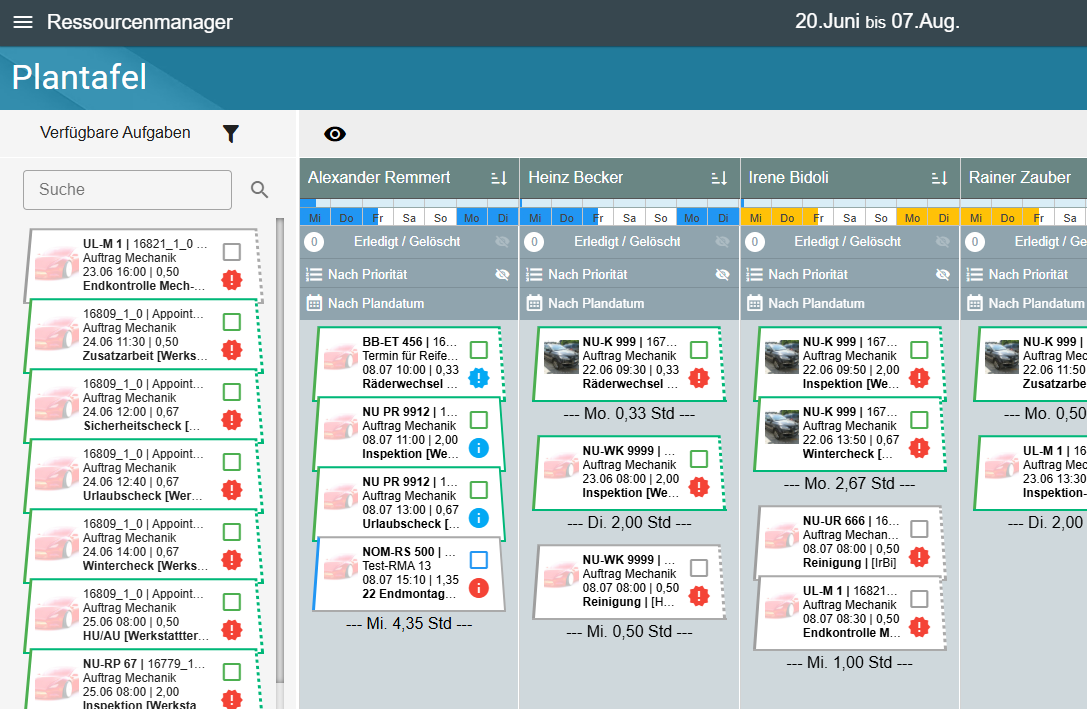Click the zero counter badge in Heinz Becker column

pyautogui.click(x=534, y=242)
